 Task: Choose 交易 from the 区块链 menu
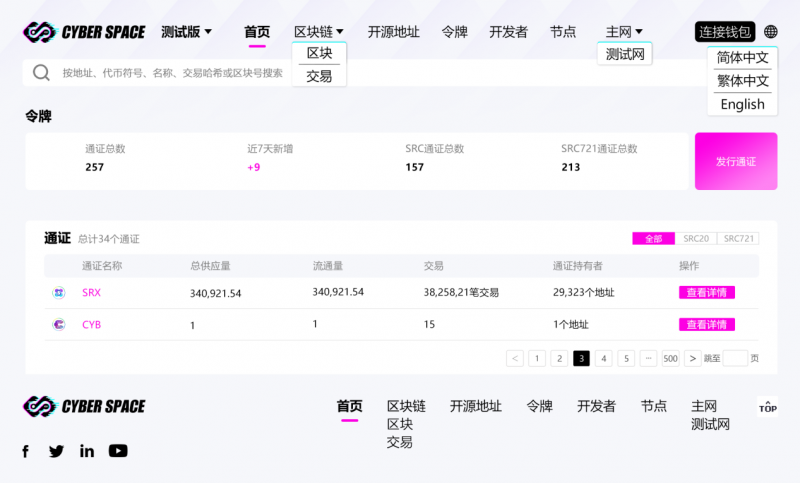click(319, 76)
